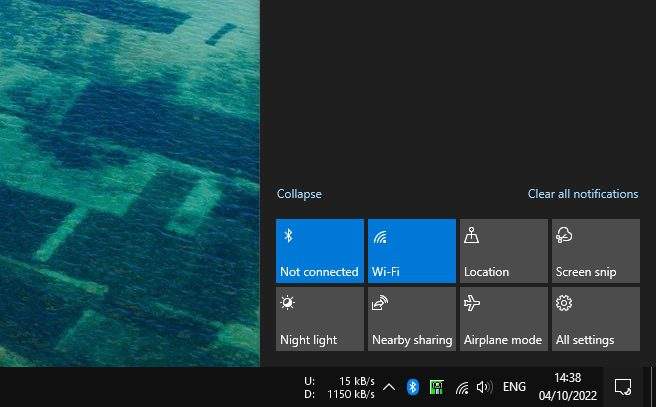Image resolution: width=656 pixels, height=407 pixels.
Task: Open Bluetooth tray icon in taskbar
Action: coord(413,387)
